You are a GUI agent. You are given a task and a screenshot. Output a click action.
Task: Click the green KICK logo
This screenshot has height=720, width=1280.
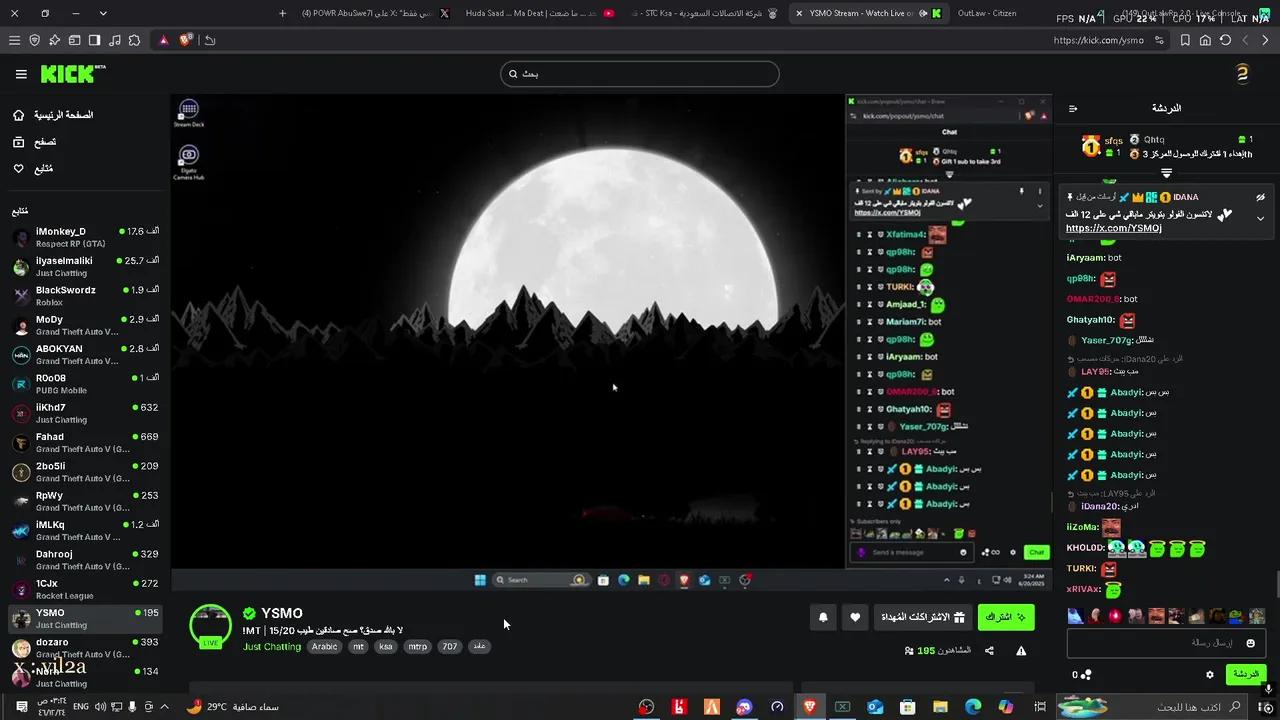[x=72, y=74]
